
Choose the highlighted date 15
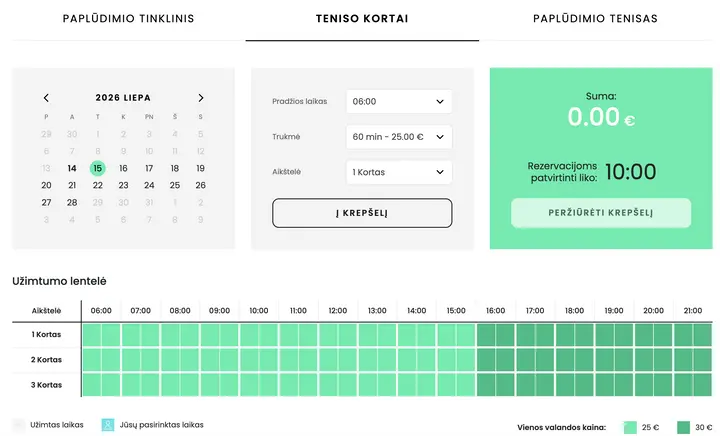[x=98, y=168]
